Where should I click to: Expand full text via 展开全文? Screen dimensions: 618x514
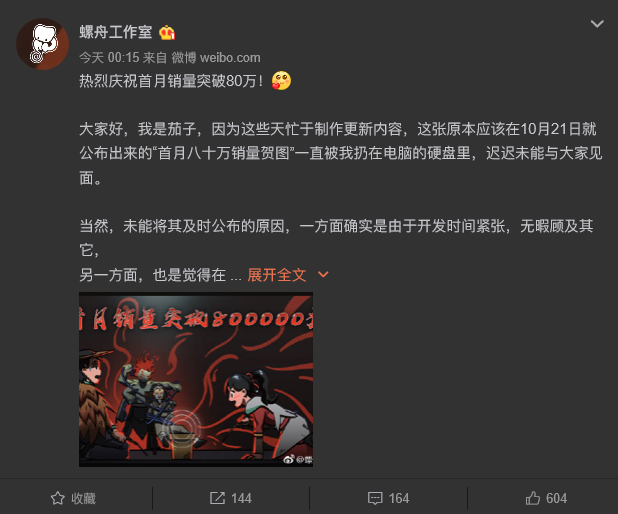coord(277,275)
